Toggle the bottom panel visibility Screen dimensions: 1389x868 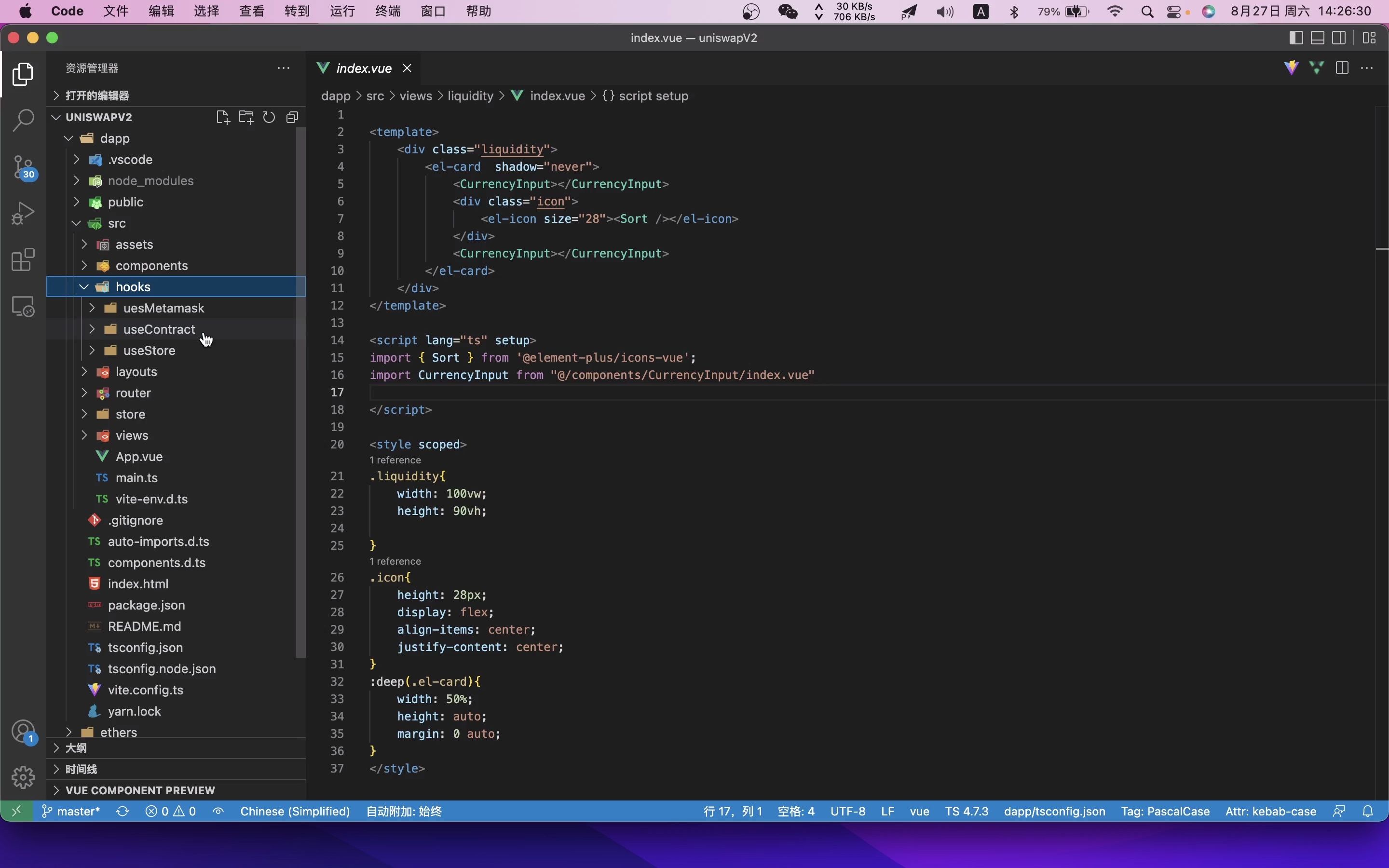(1318, 38)
